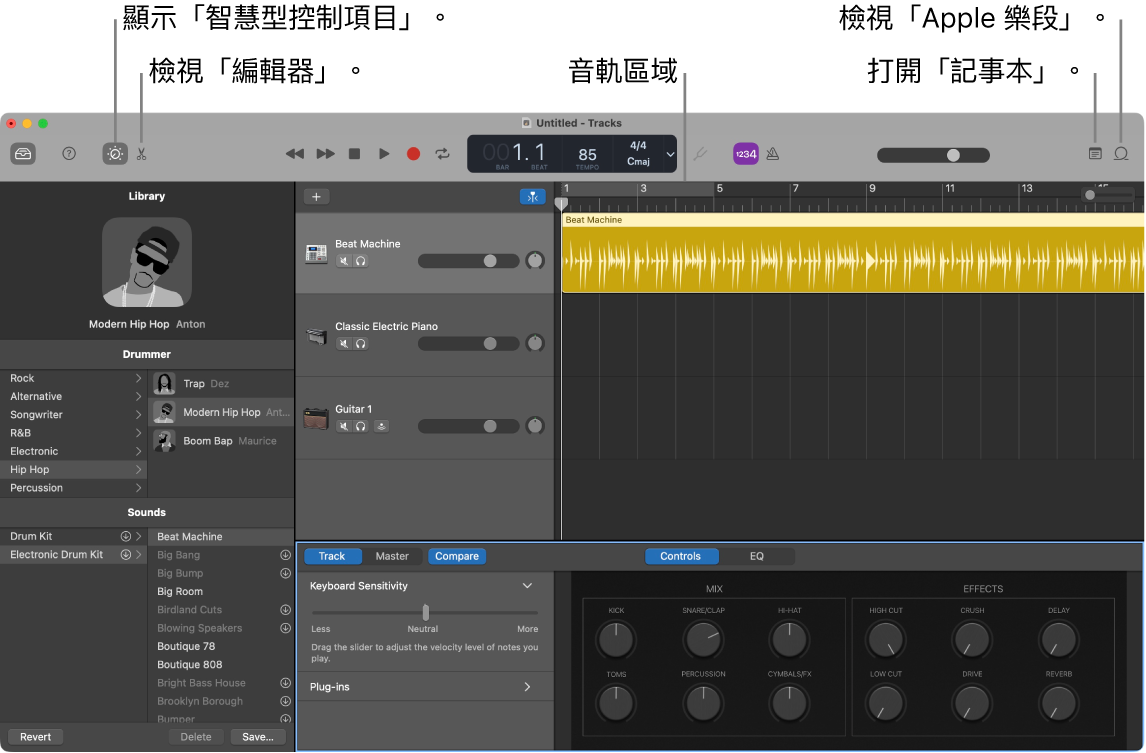
Task: Collapse the Keyboard Sensitivity section
Action: coord(528,586)
